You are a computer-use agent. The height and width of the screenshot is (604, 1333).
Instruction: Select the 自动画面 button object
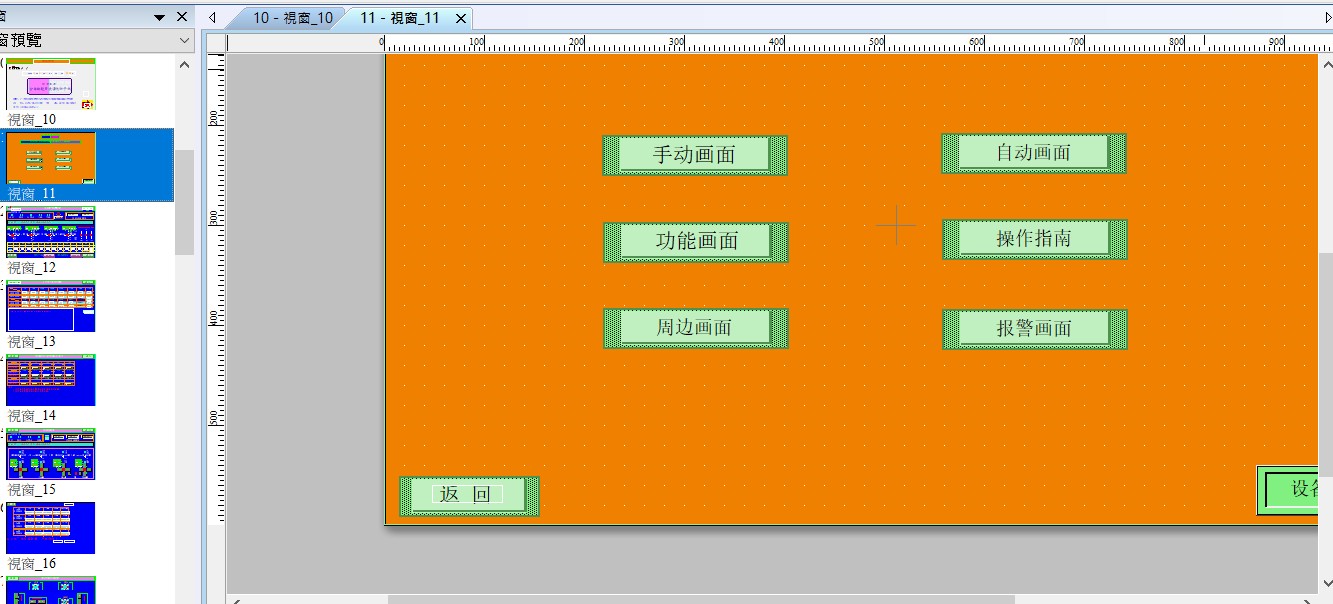point(1033,153)
